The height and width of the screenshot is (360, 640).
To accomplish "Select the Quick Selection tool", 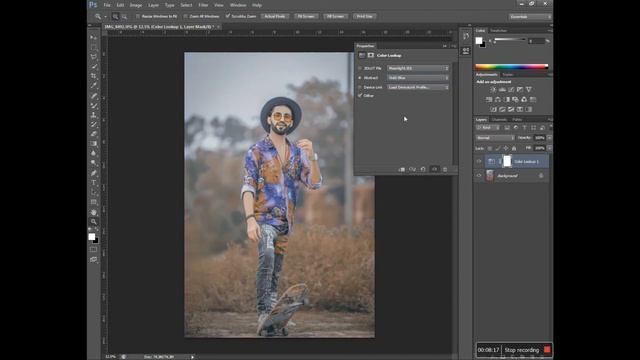I will coord(94,67).
